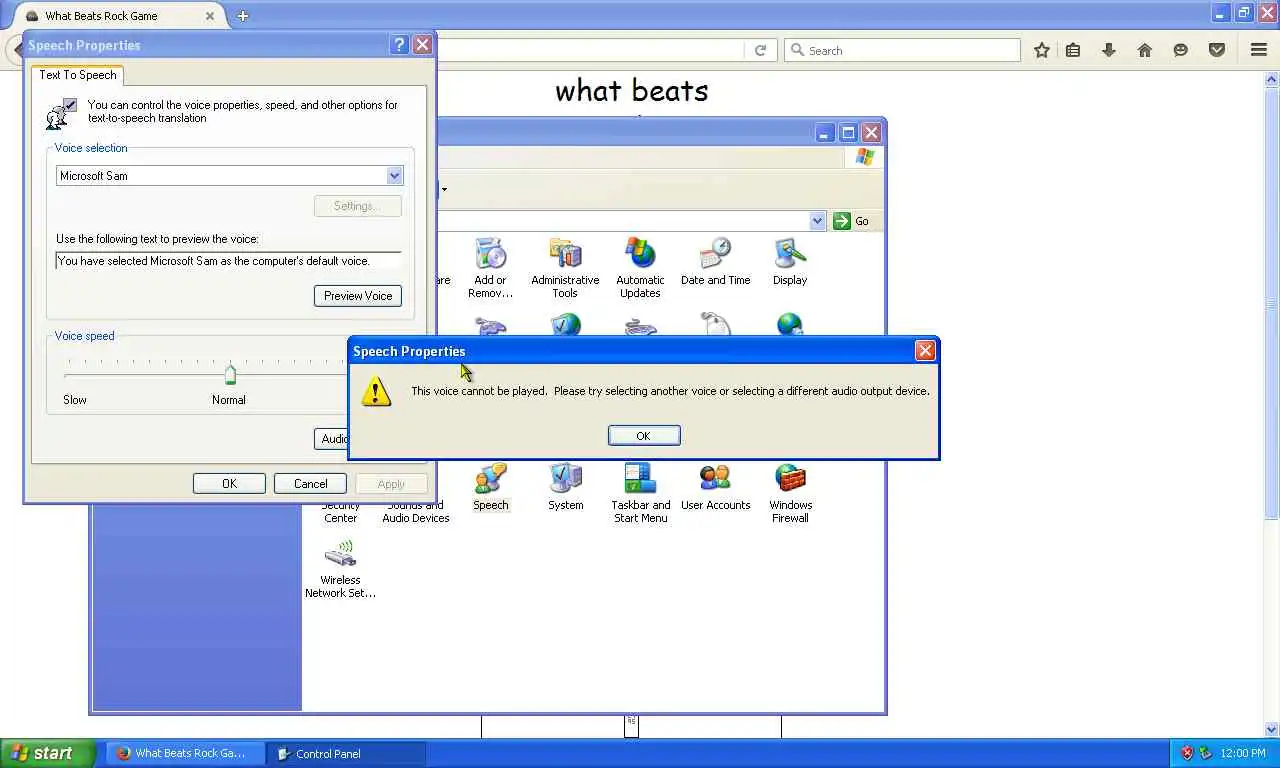Open Firefox hamburger menu
Screen dimensions: 1280x768
coord(1258,50)
